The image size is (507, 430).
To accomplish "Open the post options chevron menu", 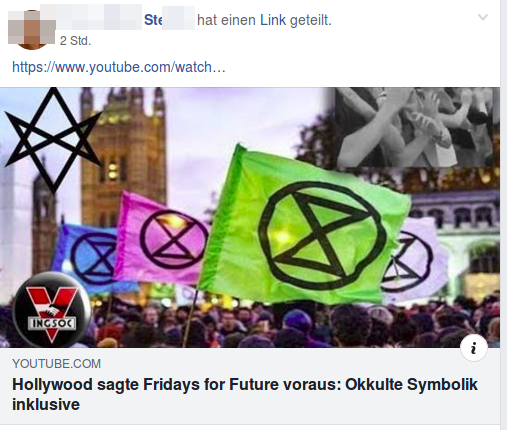I will click(x=483, y=17).
